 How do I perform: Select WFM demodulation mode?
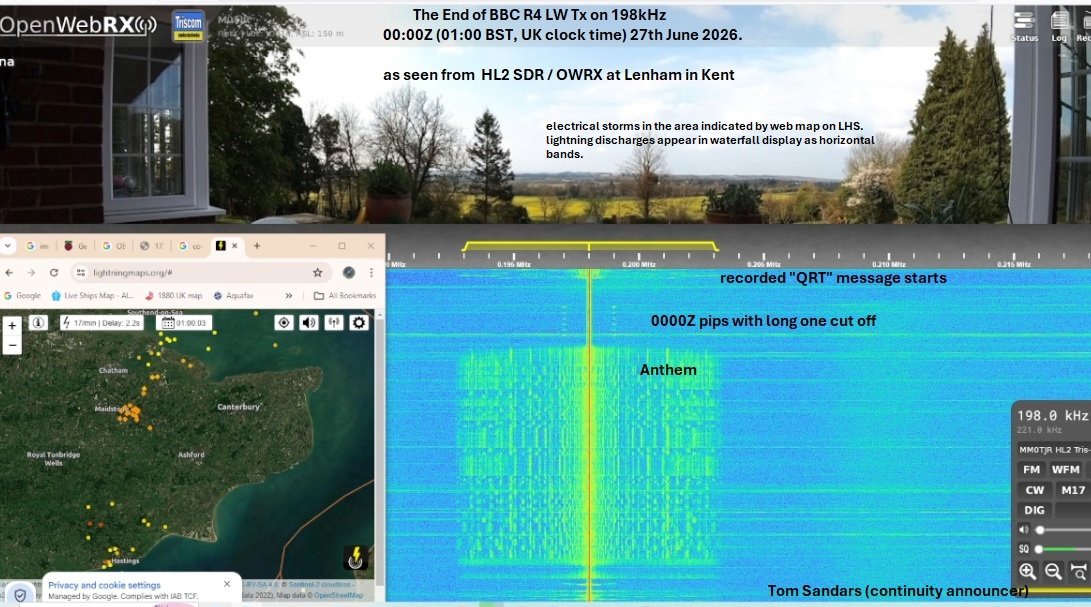1065,470
